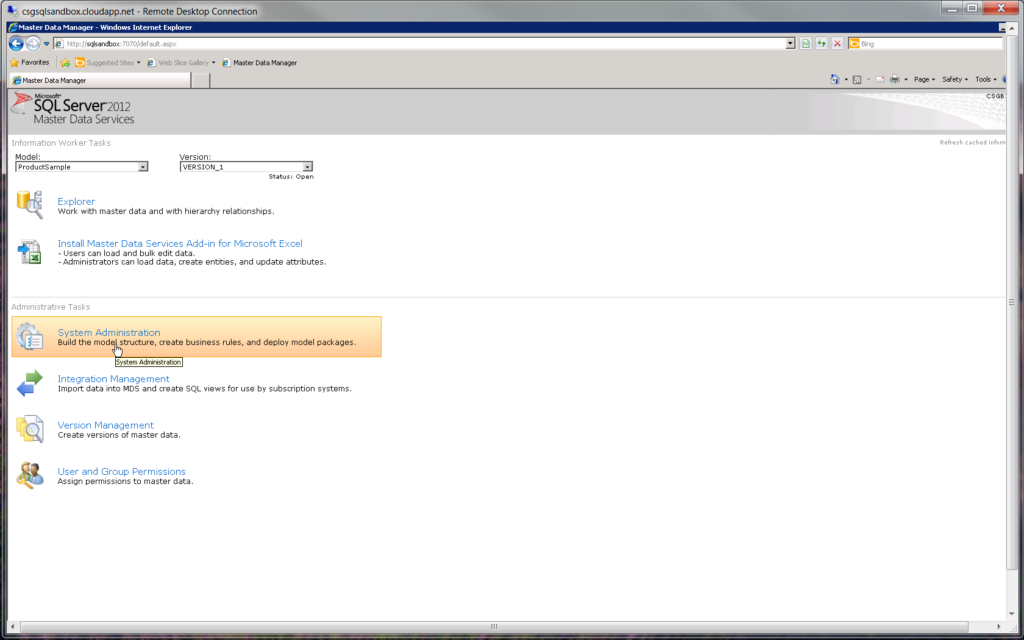Click the Refresh page icon

pos(821,44)
